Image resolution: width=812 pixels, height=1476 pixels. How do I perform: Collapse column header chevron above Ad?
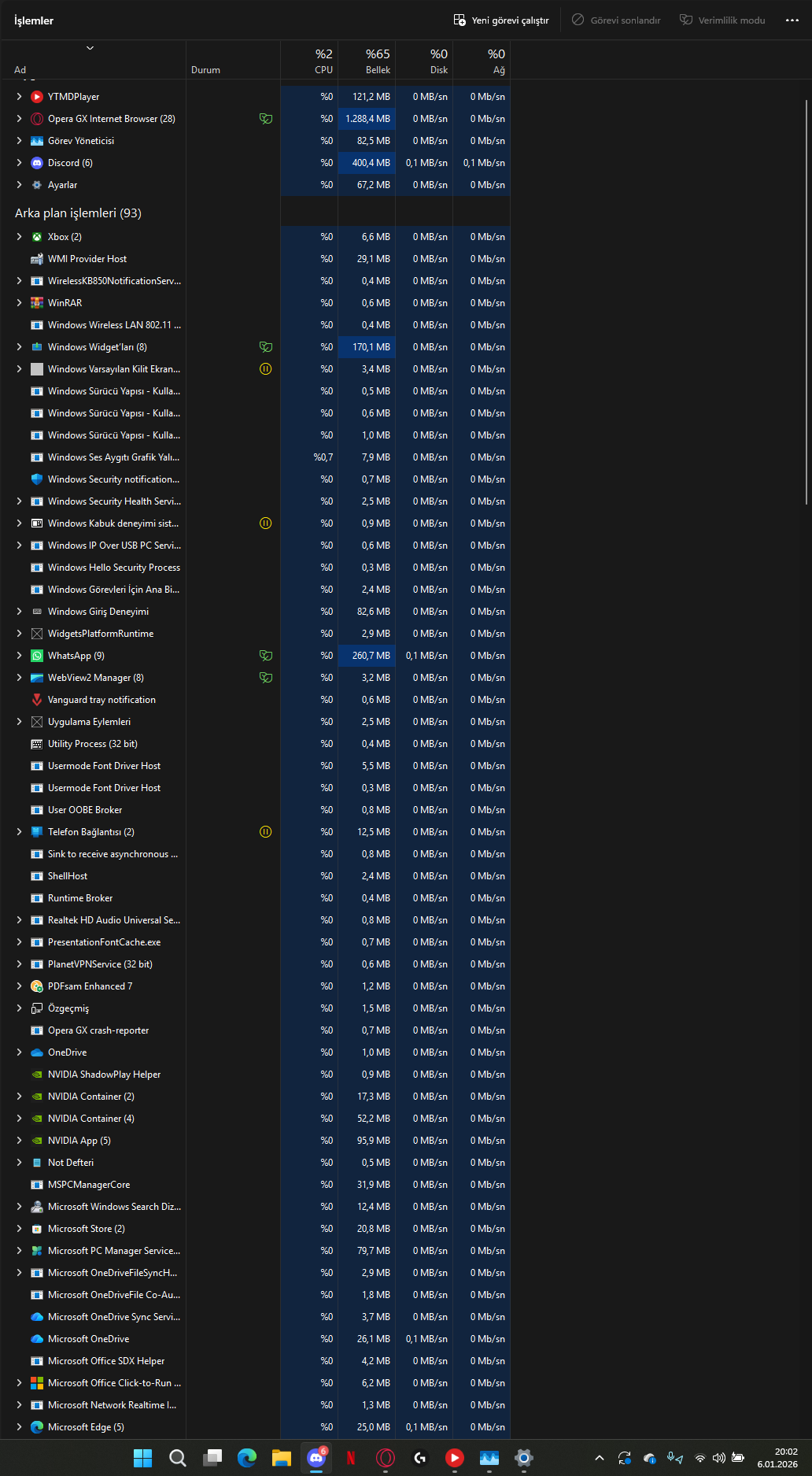[x=90, y=48]
